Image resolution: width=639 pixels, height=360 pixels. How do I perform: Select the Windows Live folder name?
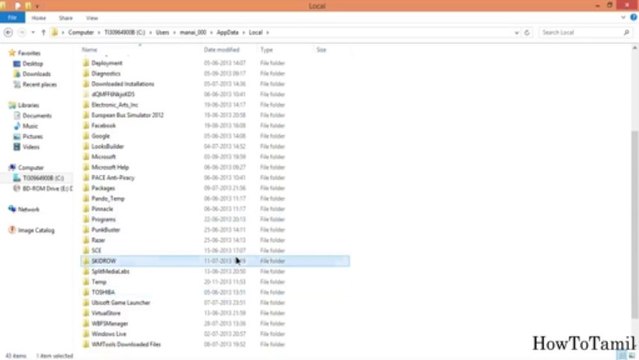(x=108, y=334)
